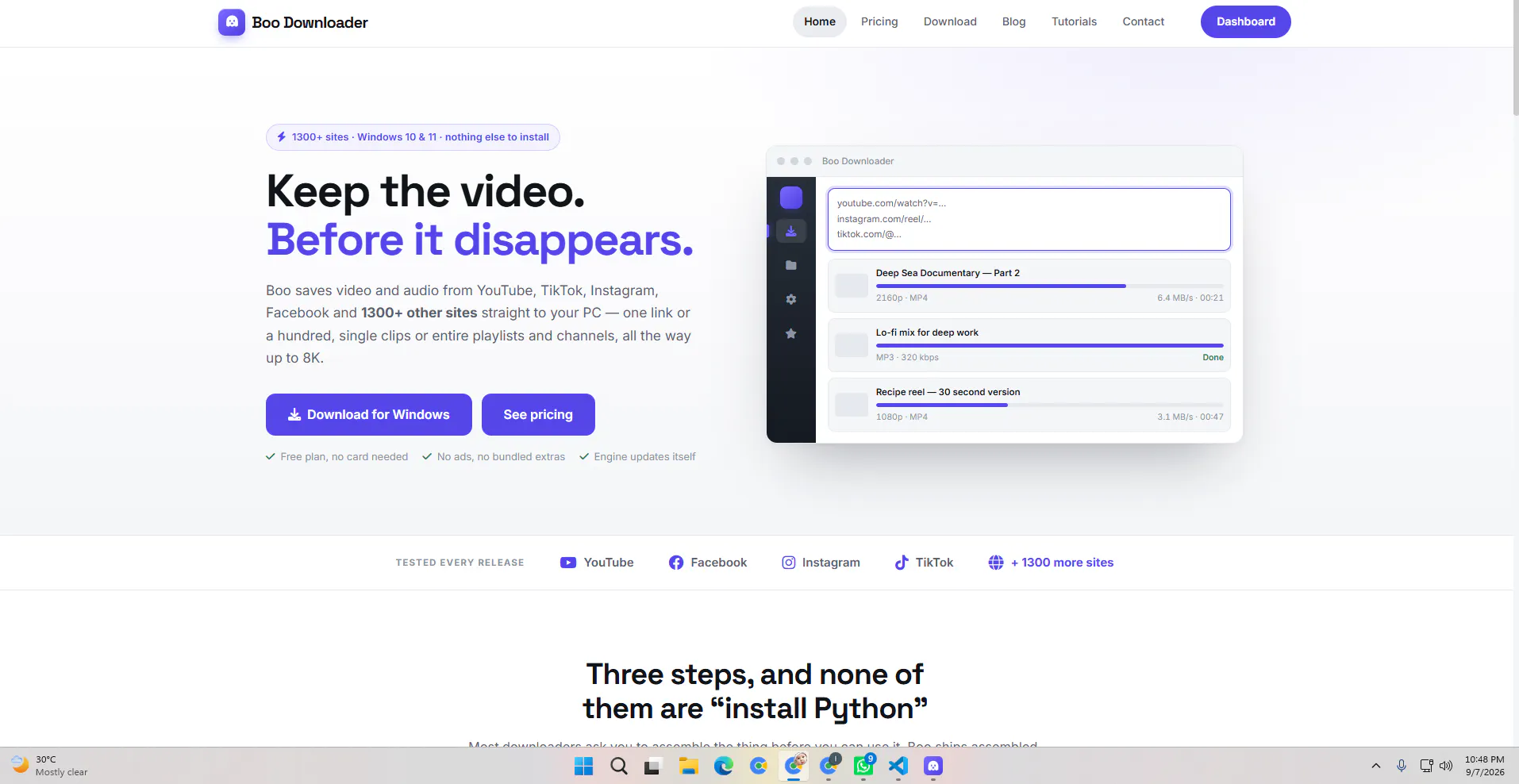Open Windows Search from the taskbar
The width and height of the screenshot is (1519, 784).
[x=619, y=766]
